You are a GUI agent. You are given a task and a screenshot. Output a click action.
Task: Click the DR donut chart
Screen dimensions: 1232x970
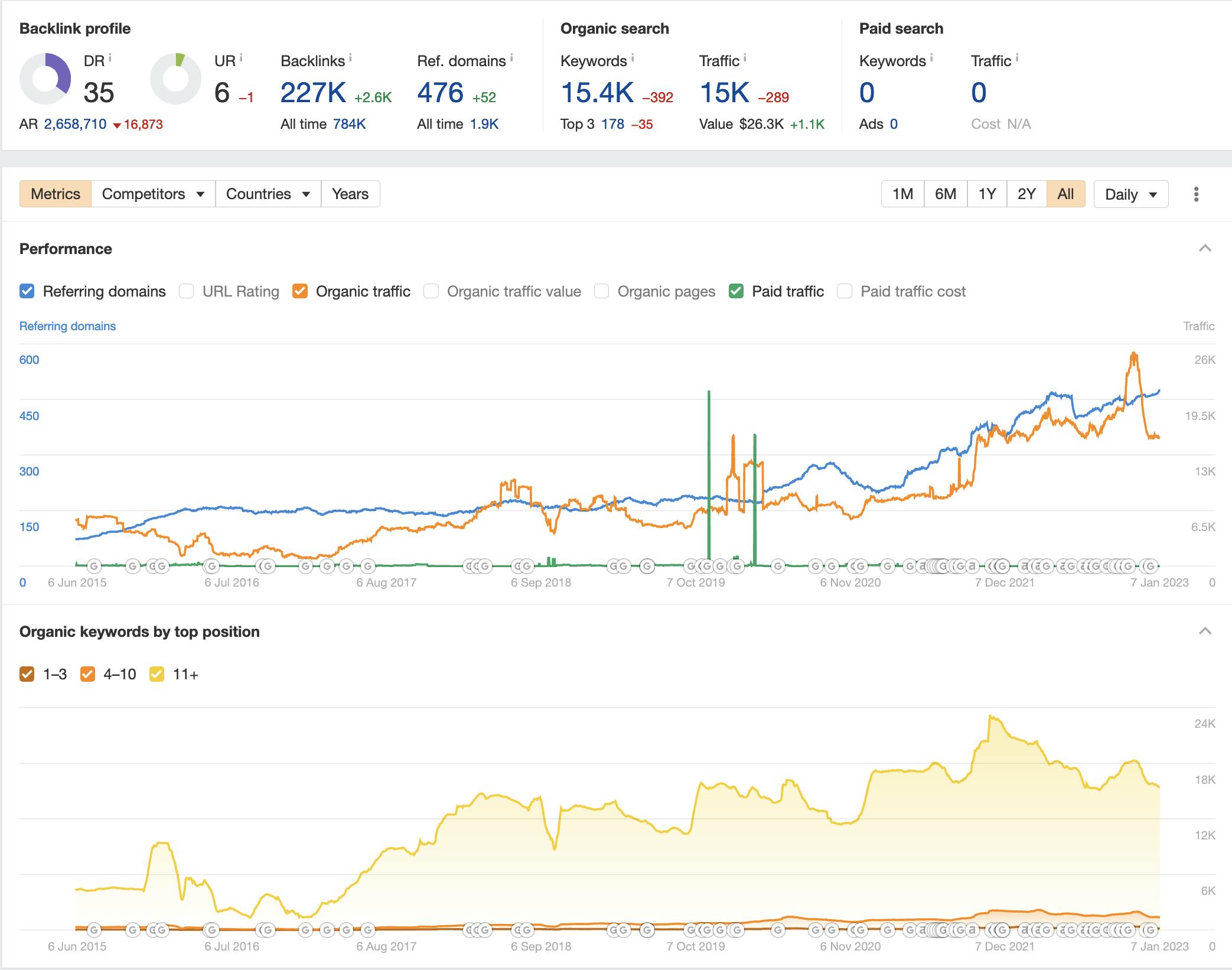pos(45,79)
